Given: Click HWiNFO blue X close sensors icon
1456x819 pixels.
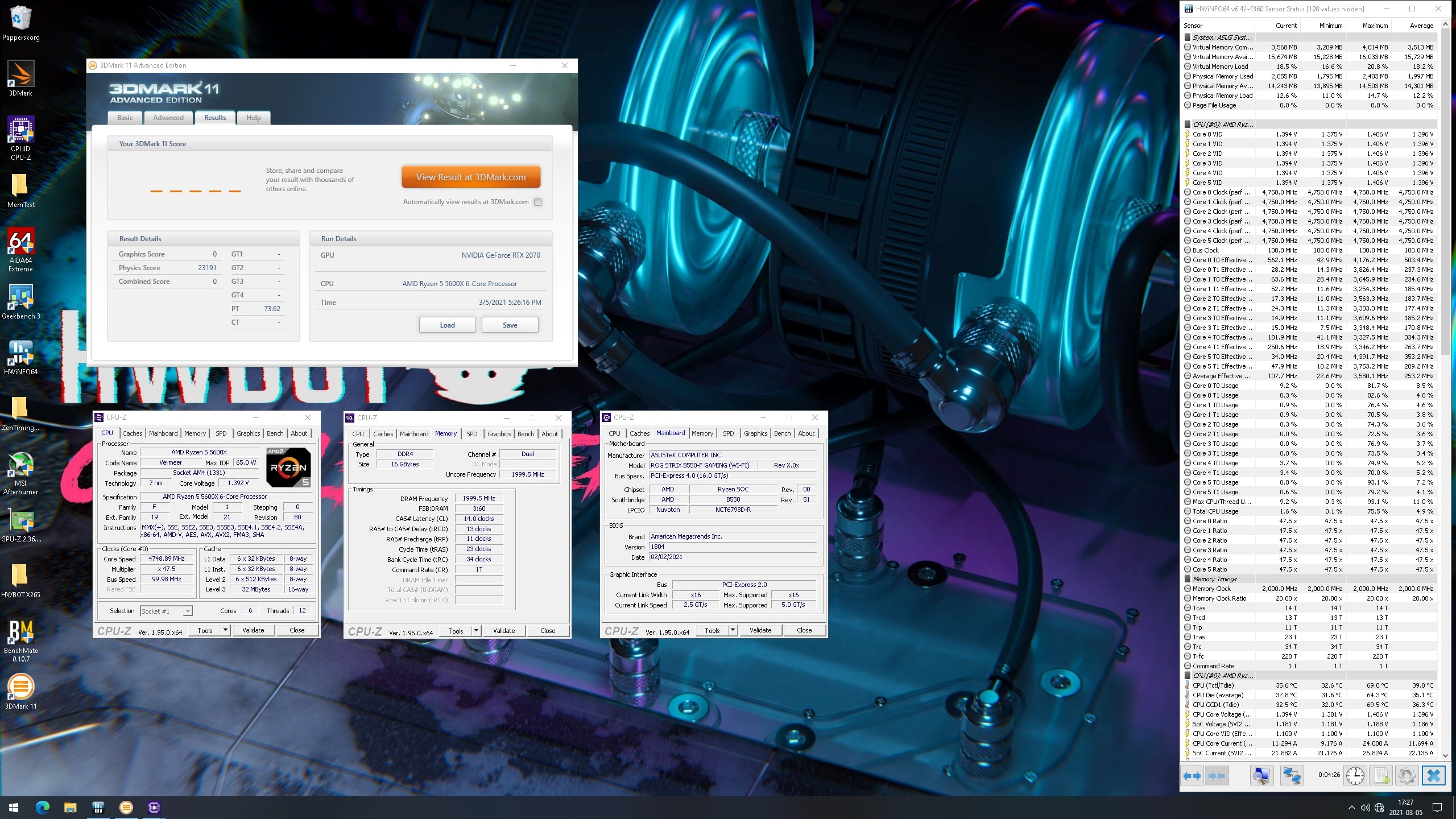Looking at the screenshot, I should tap(1434, 775).
